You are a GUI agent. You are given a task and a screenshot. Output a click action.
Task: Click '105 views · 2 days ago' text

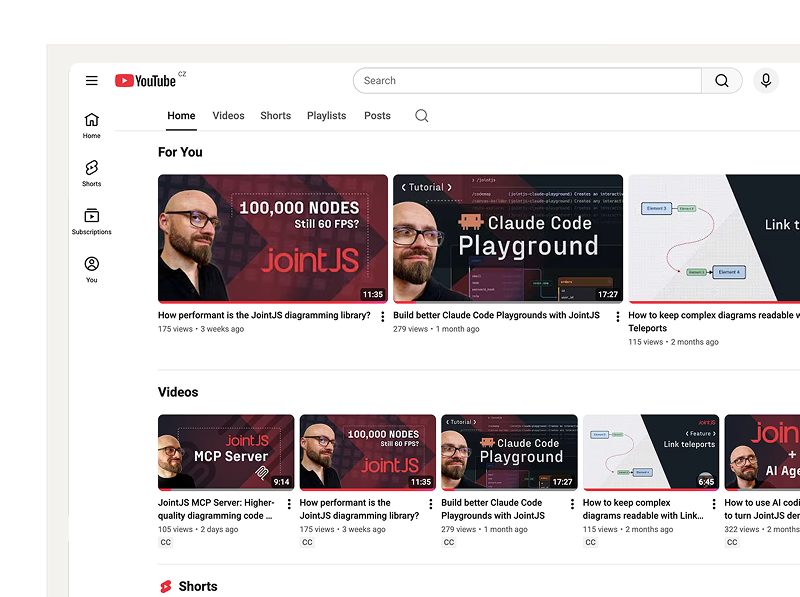198,530
